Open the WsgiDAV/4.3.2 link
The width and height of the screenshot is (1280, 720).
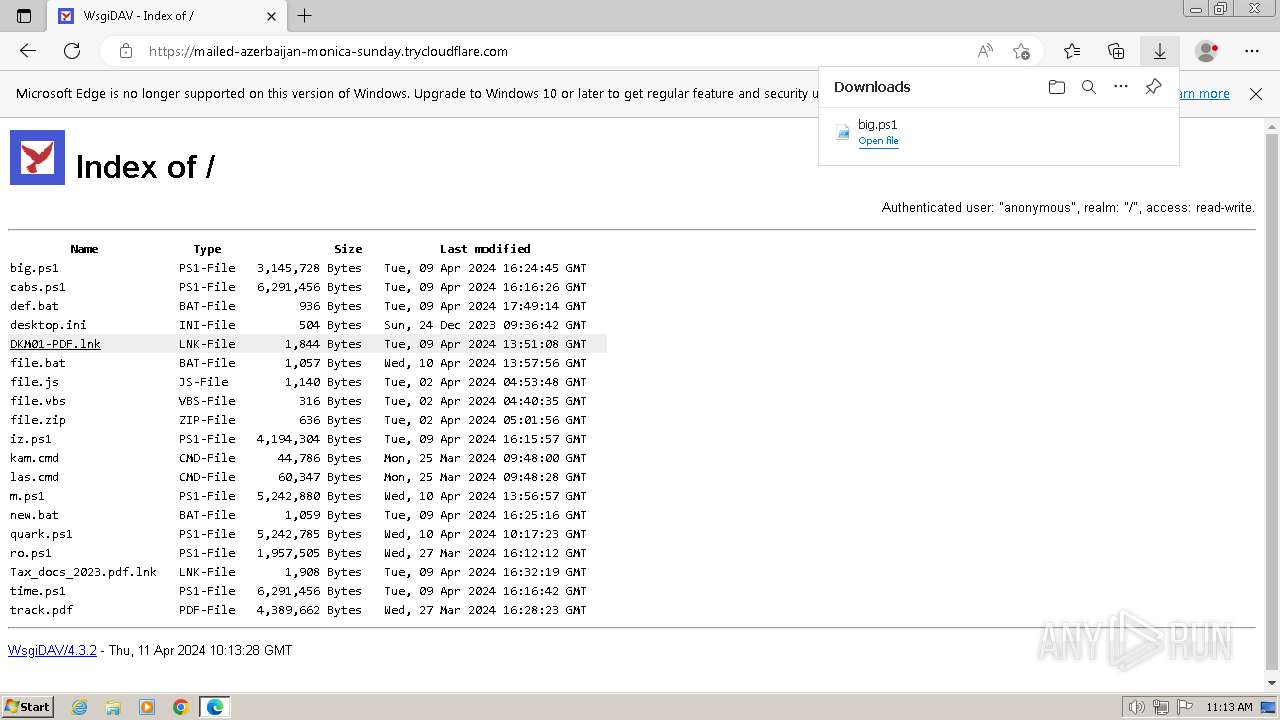click(x=52, y=650)
